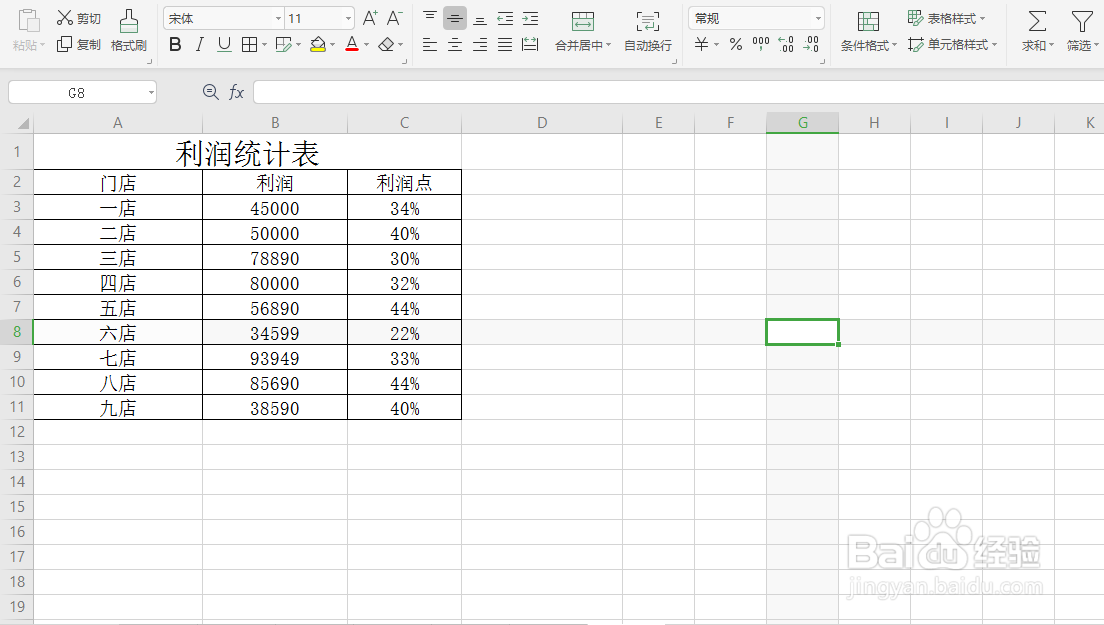This screenshot has width=1104, height=625.
Task: Apply cell borders grid icon
Action: coord(249,45)
